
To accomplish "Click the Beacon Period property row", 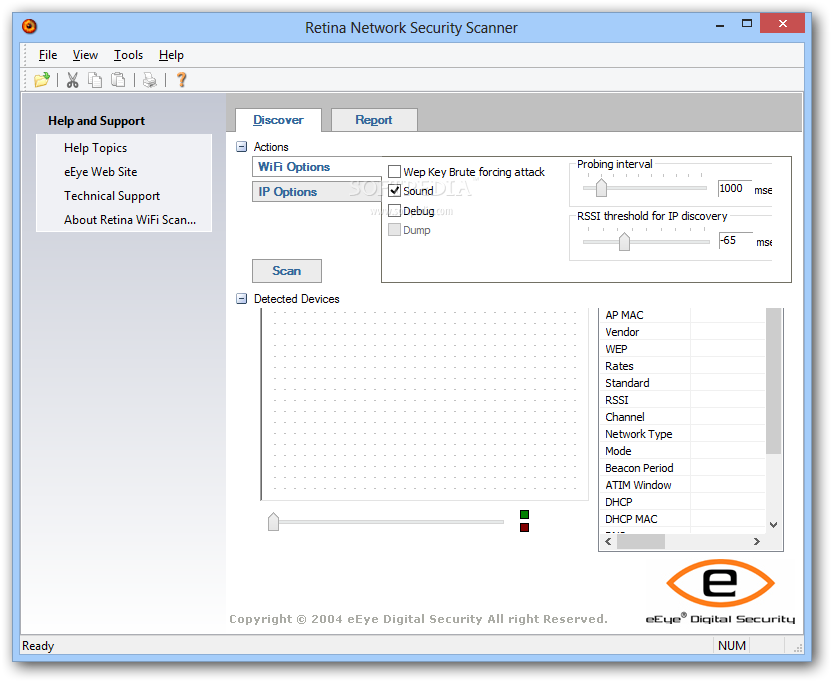I will 682,468.
